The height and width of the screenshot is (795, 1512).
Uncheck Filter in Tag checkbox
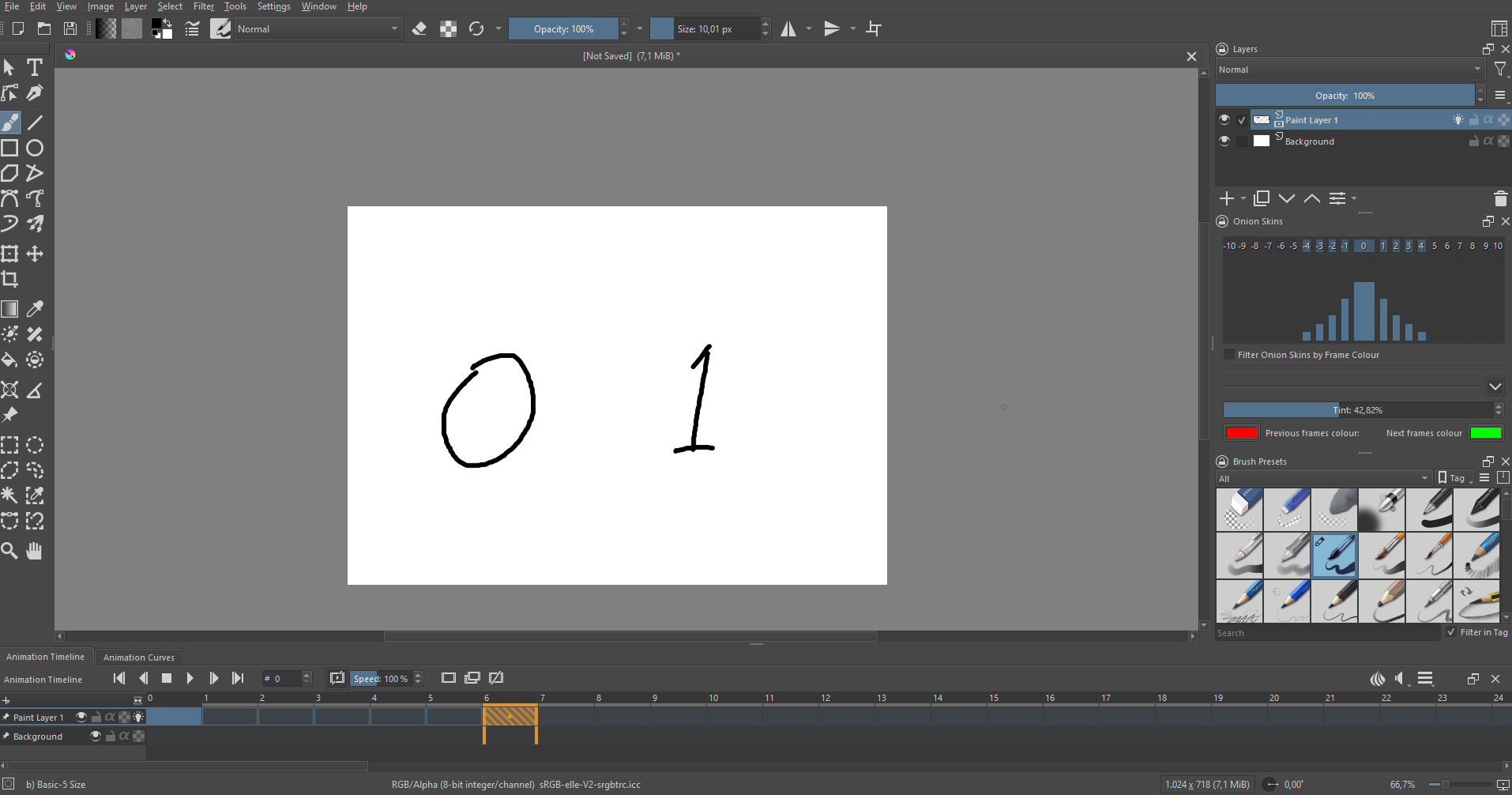coord(1451,632)
